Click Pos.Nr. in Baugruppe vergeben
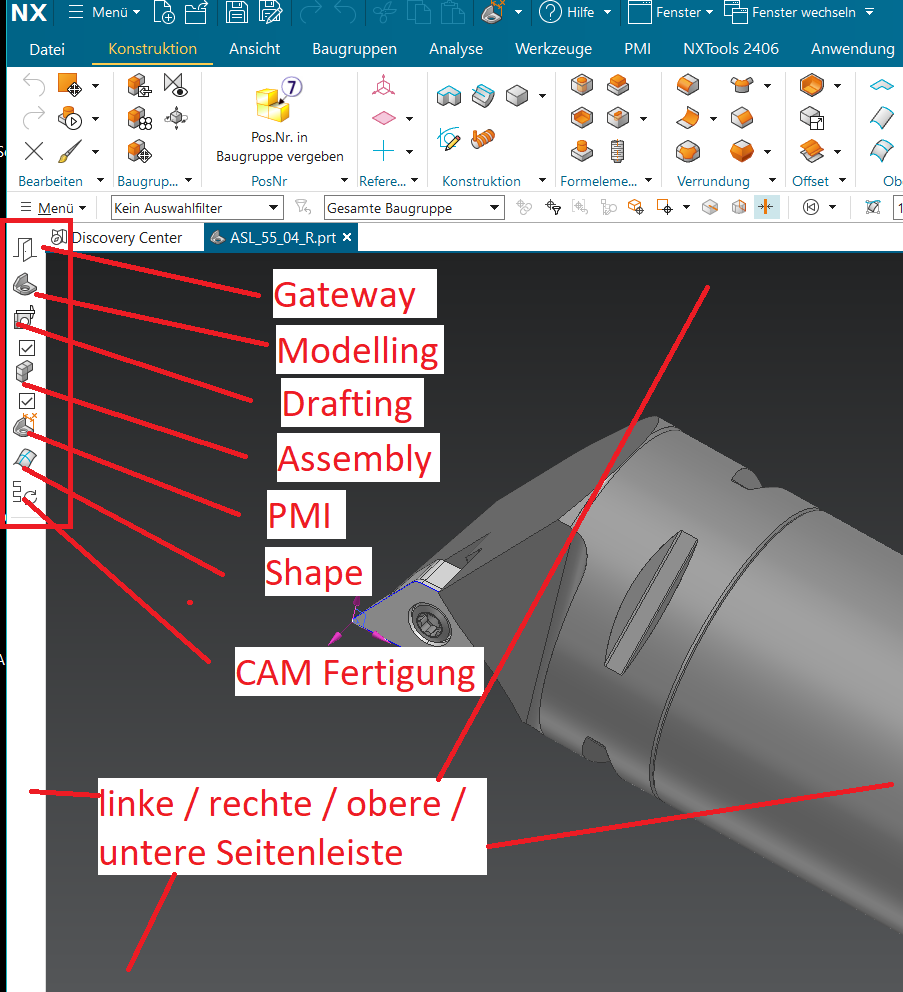This screenshot has width=903, height=992. pos(280,120)
